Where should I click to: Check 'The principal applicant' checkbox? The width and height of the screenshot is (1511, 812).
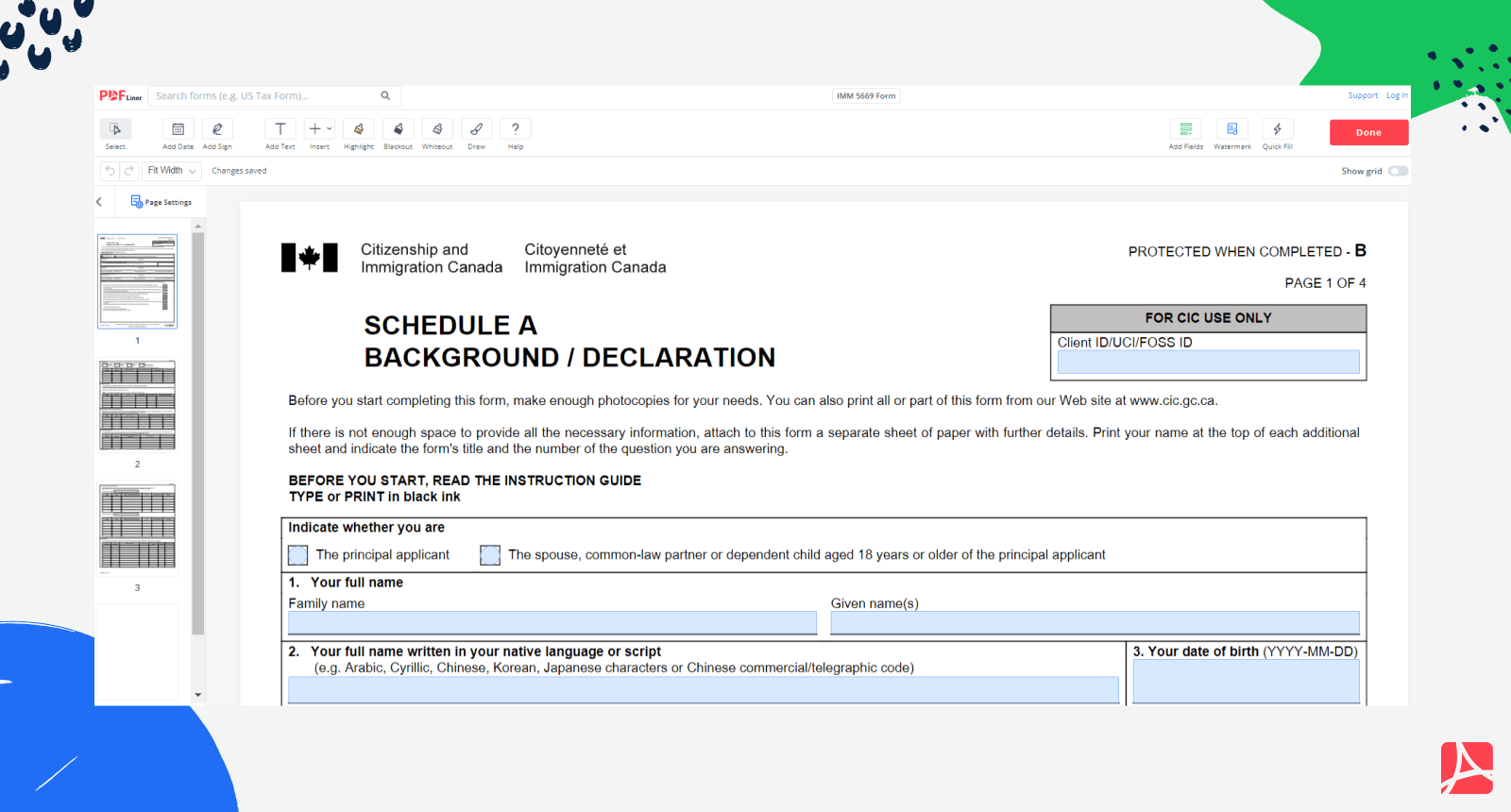[298, 555]
